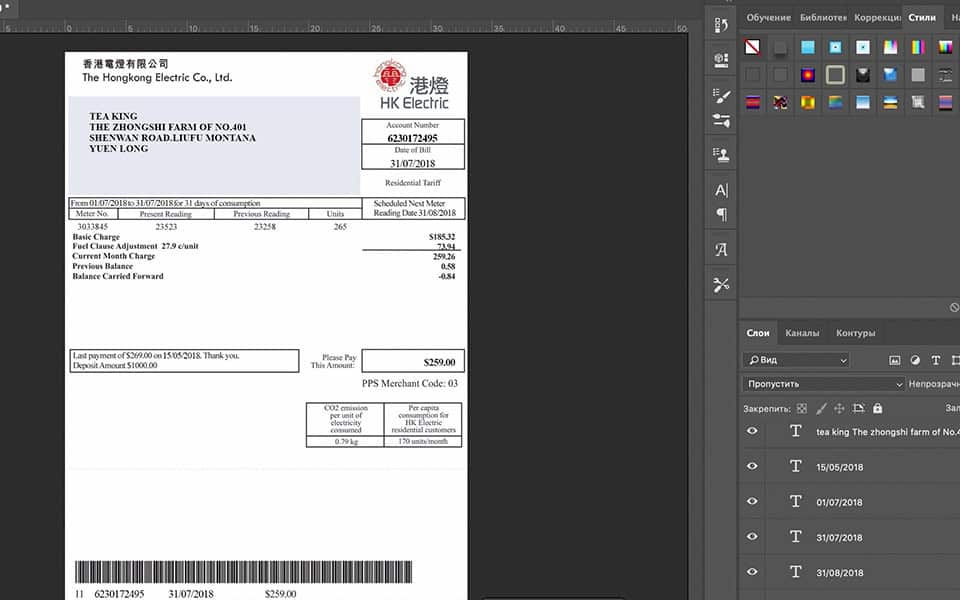Hide the 31/07/2018 text layer
This screenshot has width=960, height=600.
click(x=752, y=536)
